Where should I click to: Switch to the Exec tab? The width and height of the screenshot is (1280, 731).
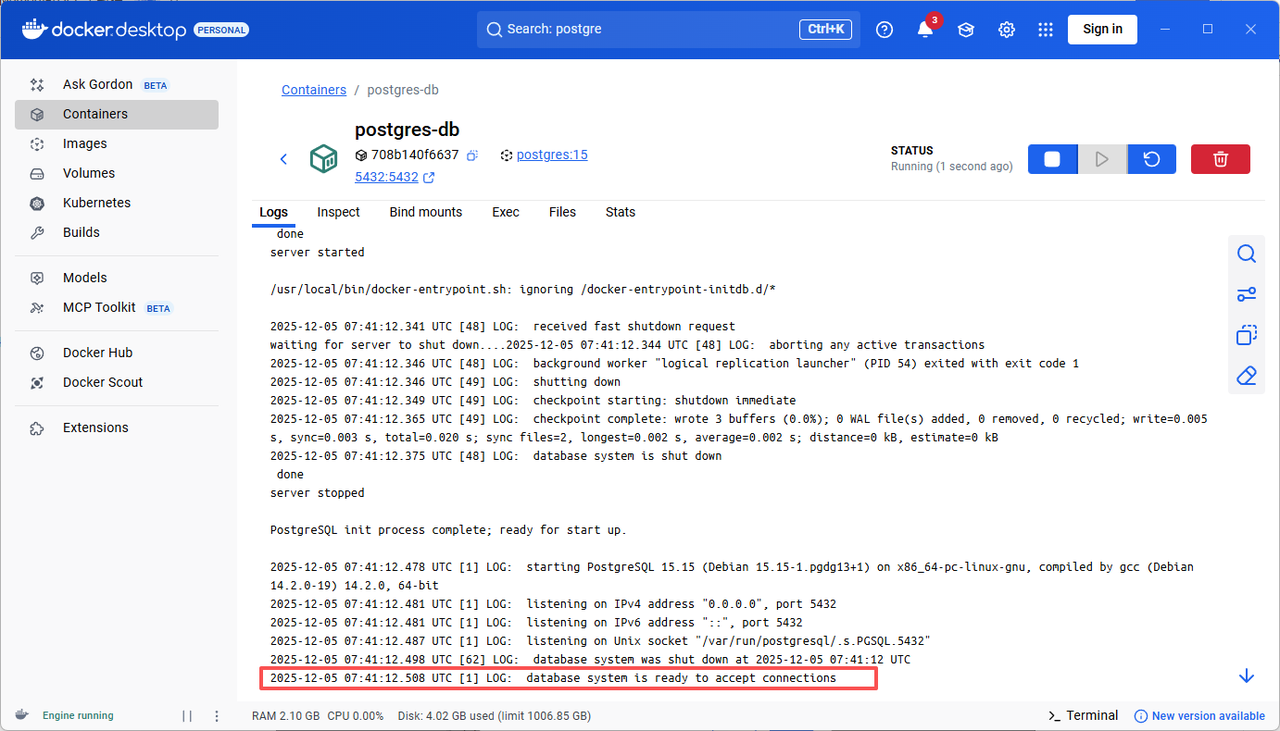[x=506, y=212]
